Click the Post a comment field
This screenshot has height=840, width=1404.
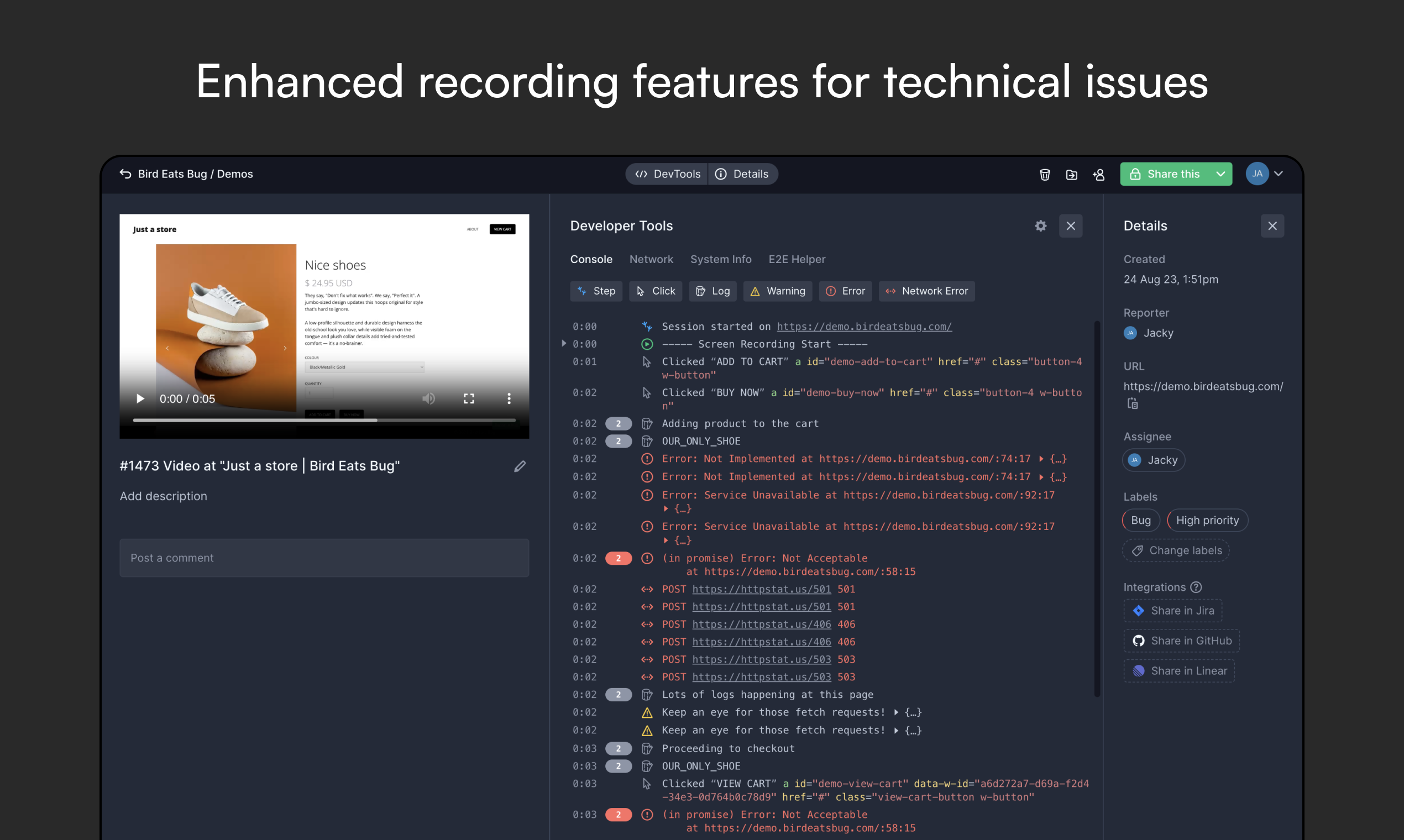324,558
